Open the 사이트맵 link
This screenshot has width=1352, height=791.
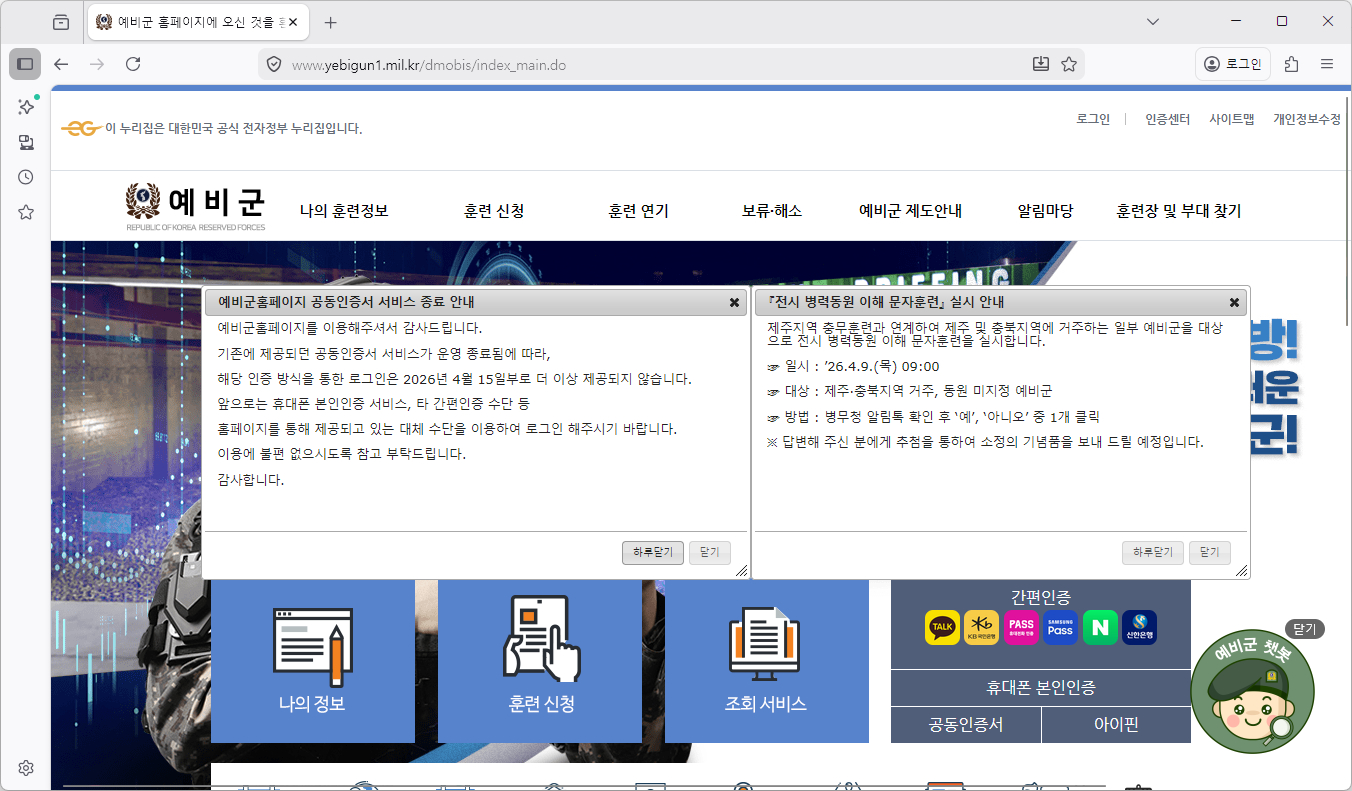(1232, 119)
